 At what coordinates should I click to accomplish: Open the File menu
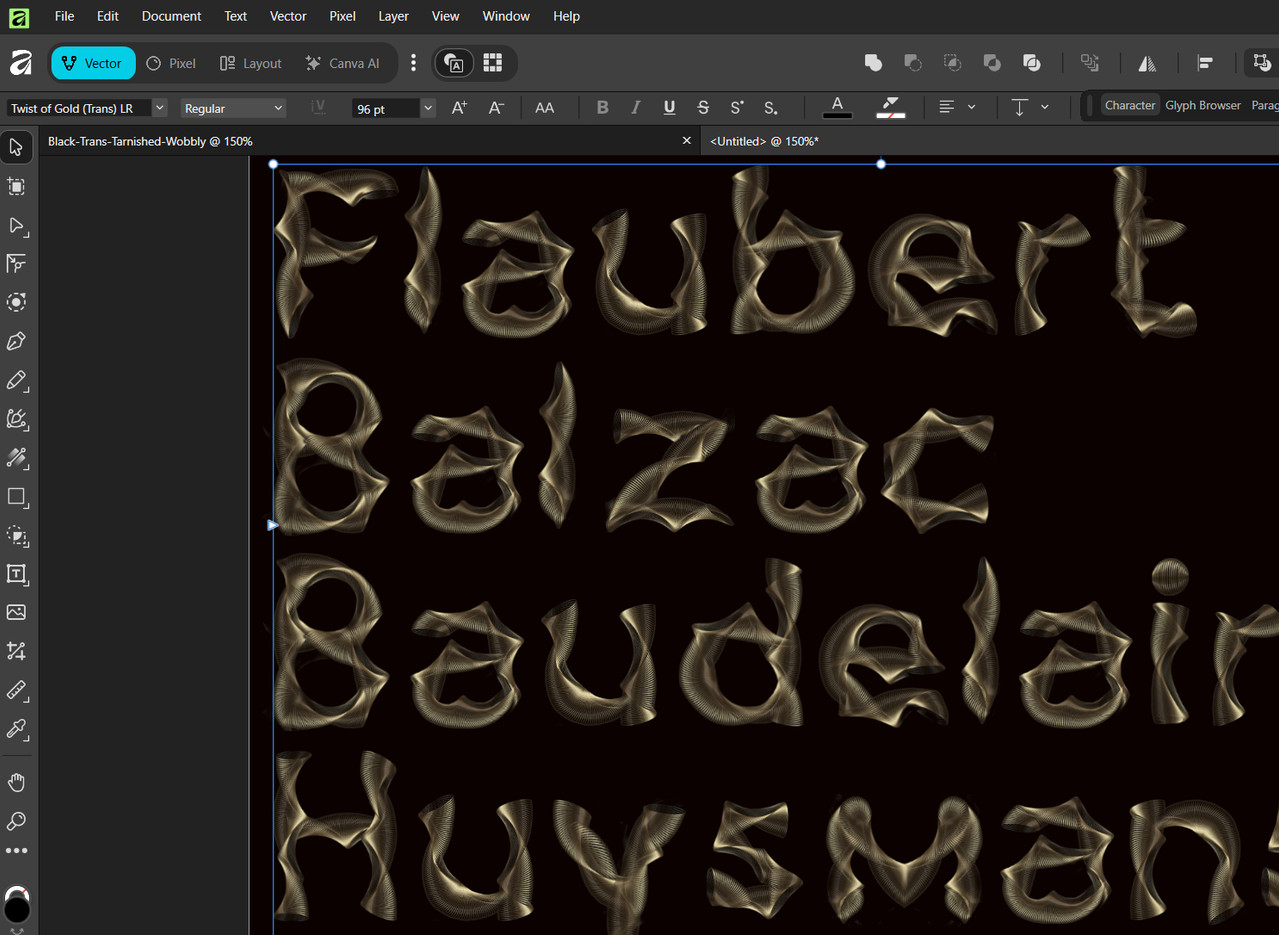click(64, 16)
